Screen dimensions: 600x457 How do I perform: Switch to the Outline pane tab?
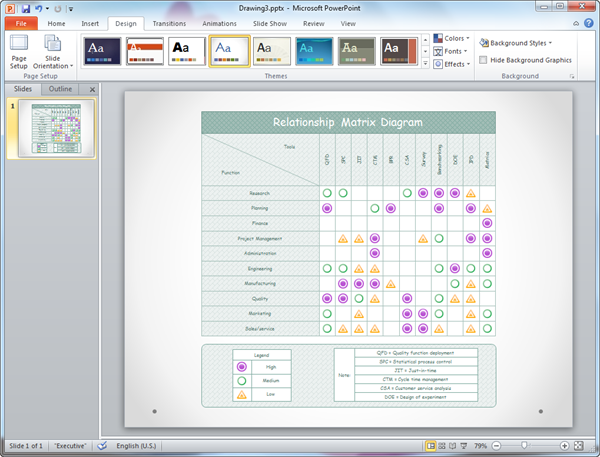click(62, 89)
